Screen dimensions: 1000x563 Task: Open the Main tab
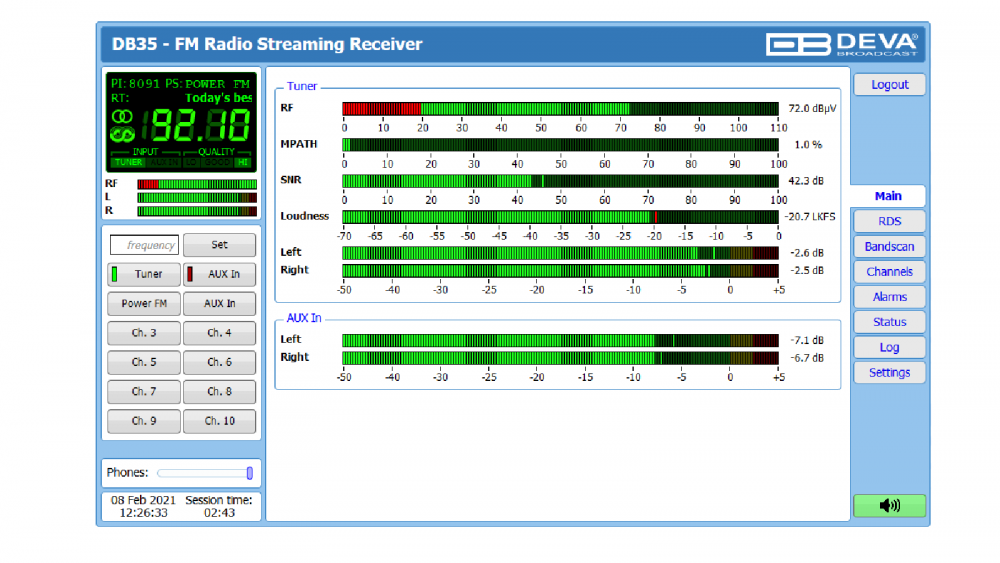tap(888, 196)
